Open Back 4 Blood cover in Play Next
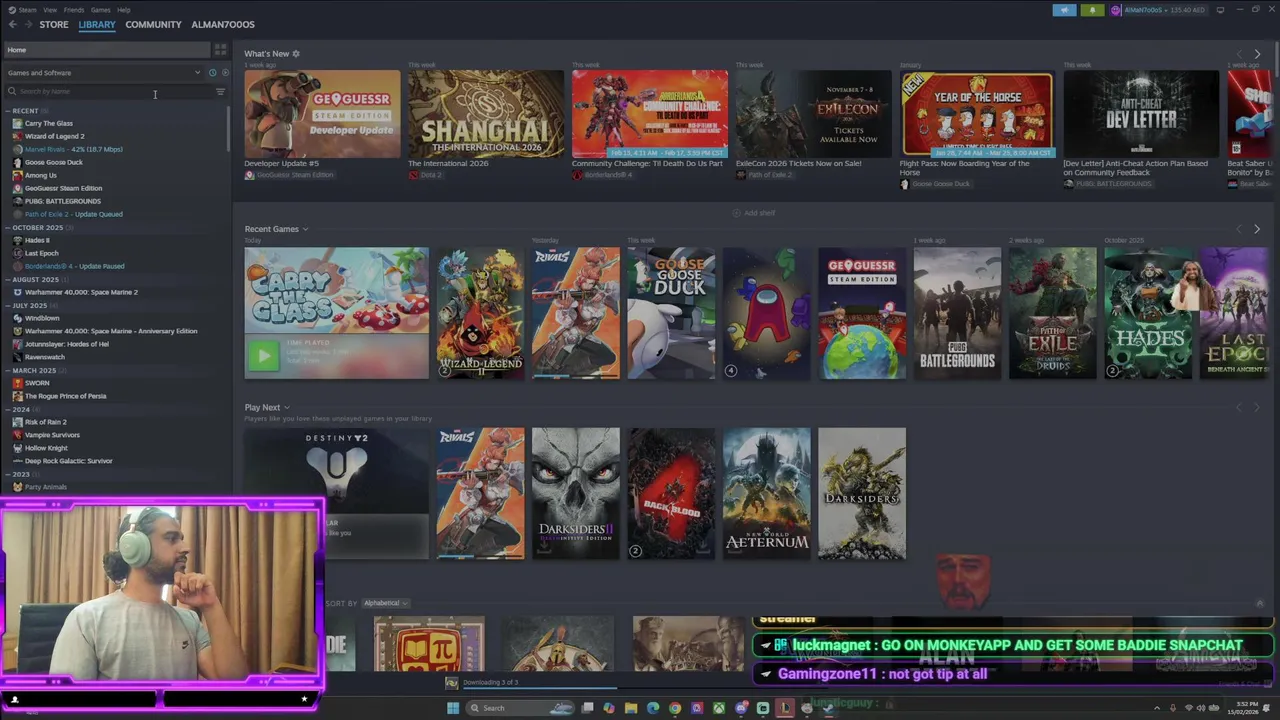1280x720 pixels. click(671, 494)
